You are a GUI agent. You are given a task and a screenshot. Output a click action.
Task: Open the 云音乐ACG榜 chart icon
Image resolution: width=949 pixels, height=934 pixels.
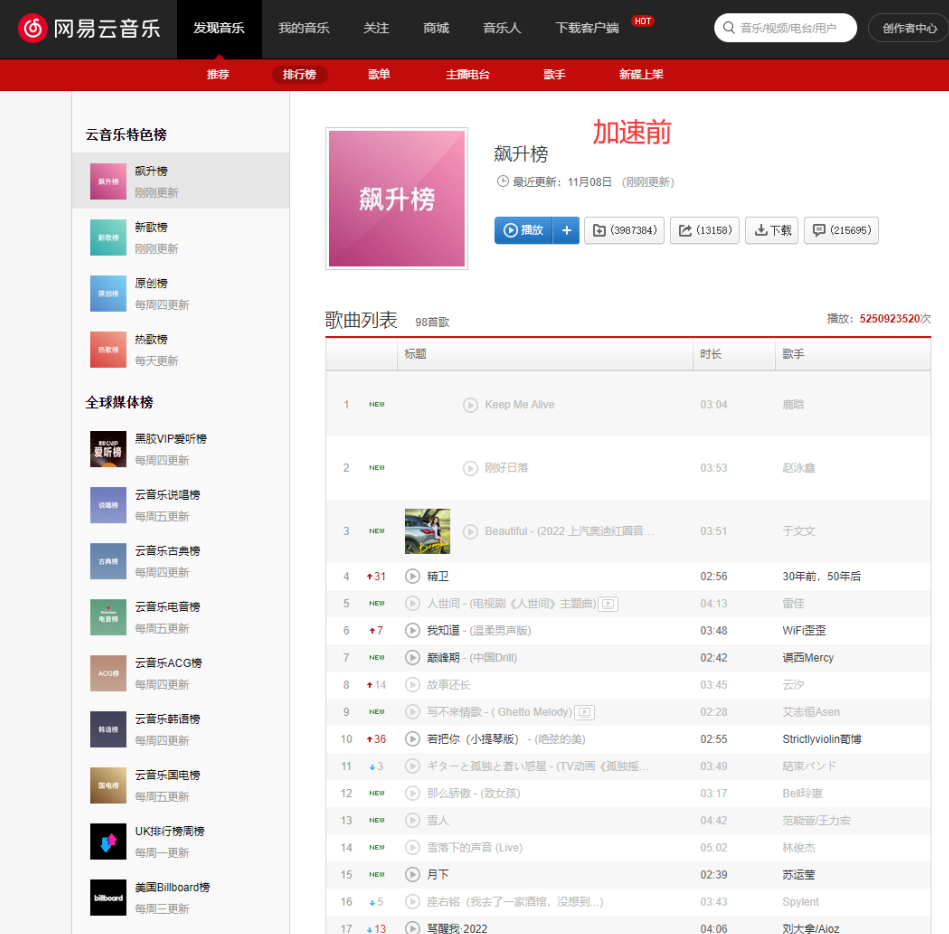108,673
